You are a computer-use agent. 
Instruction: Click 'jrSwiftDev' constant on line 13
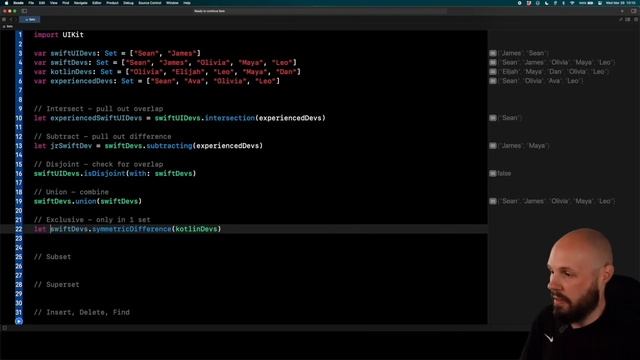(x=71, y=146)
